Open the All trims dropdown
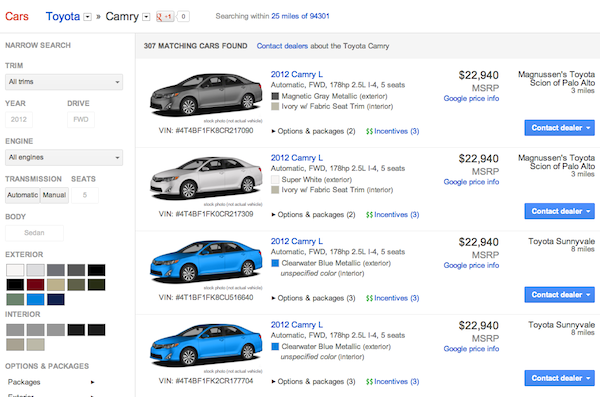 (64, 82)
